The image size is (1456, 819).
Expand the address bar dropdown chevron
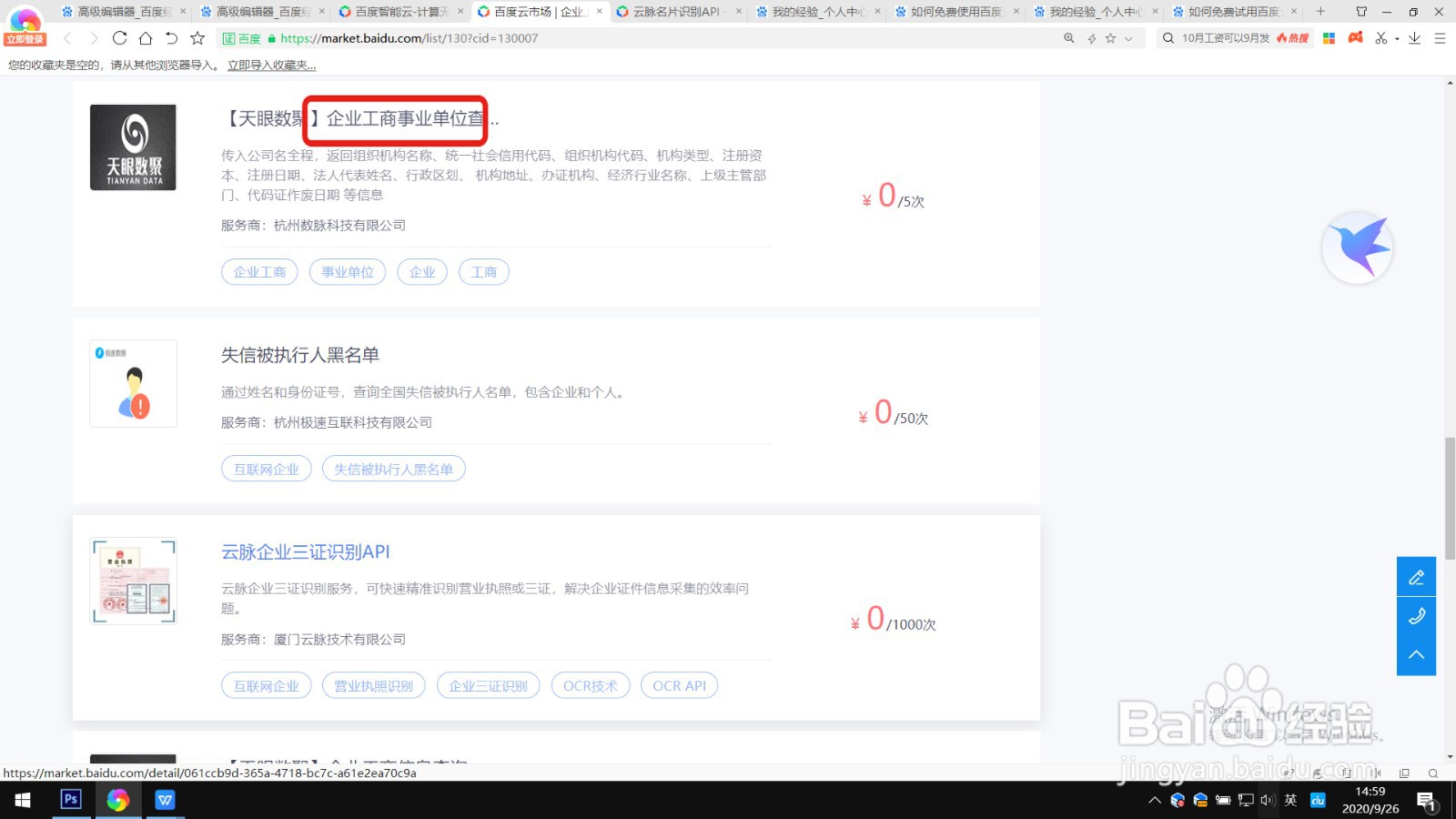(x=1128, y=38)
